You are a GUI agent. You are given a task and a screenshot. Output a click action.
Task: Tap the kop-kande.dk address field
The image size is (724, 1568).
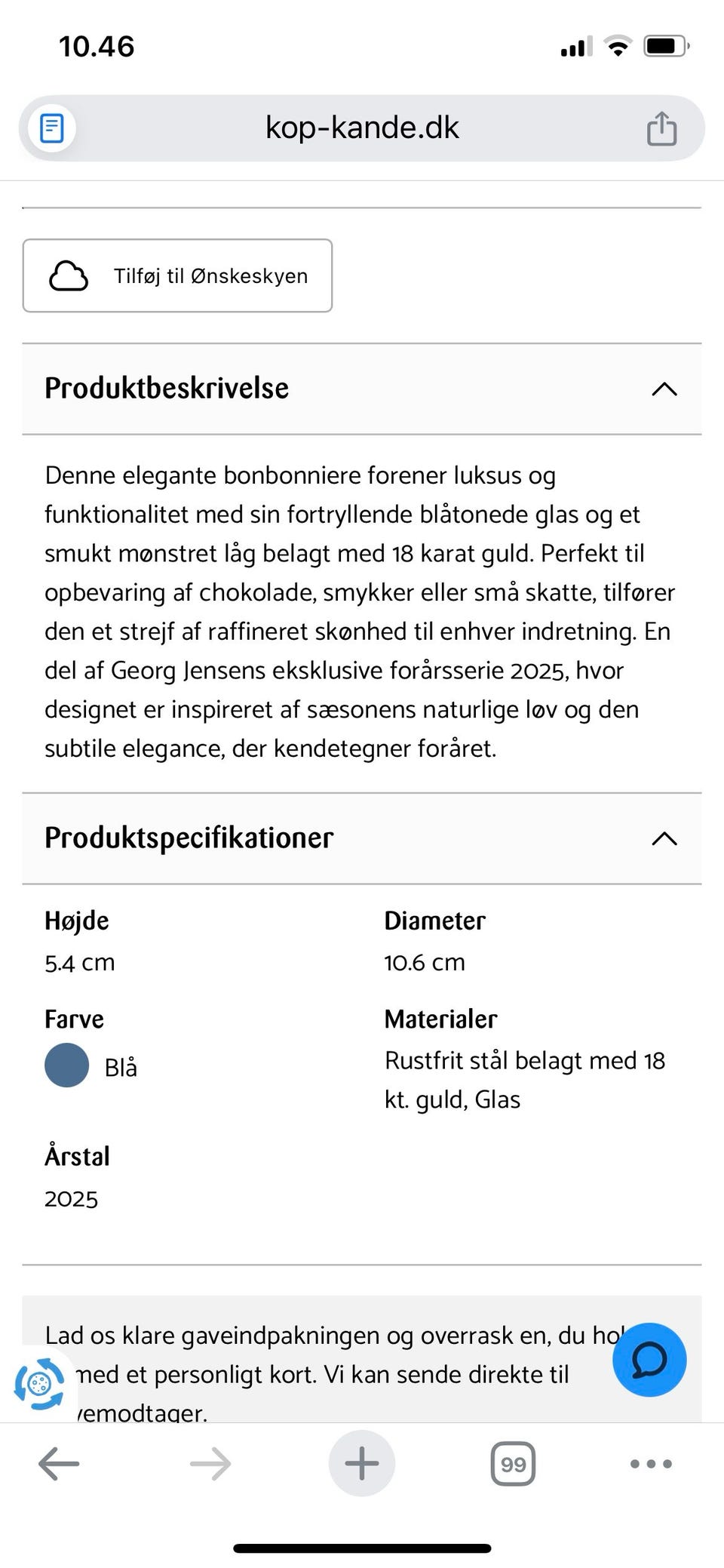pos(362,128)
